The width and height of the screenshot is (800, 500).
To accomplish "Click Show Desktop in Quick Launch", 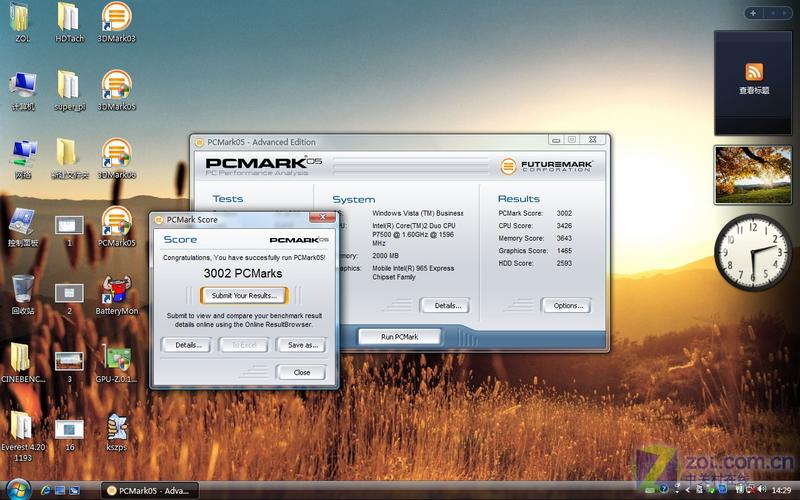I will pyautogui.click(x=60, y=491).
